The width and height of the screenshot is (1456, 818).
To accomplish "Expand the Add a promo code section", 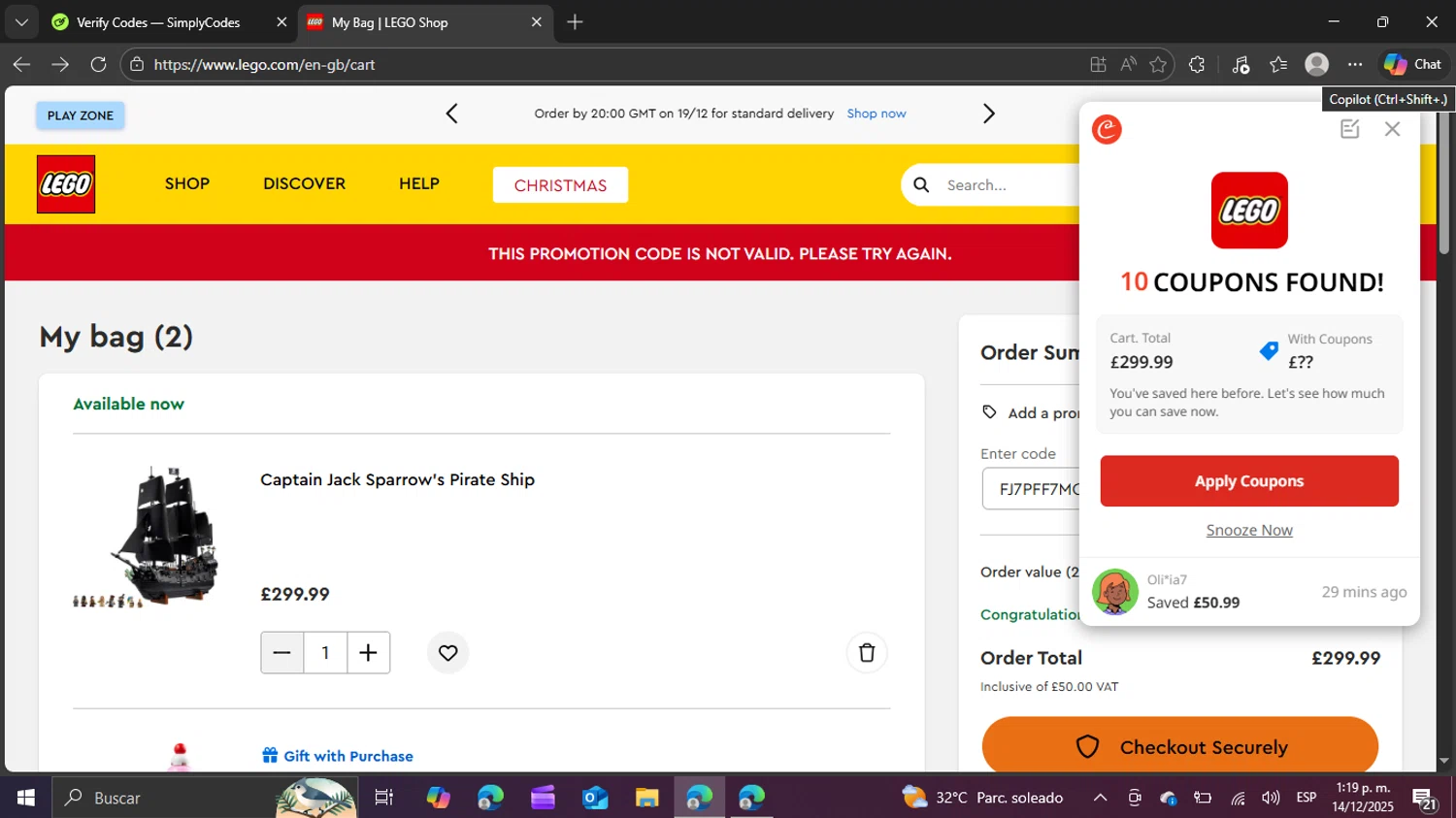I will coord(1031,412).
